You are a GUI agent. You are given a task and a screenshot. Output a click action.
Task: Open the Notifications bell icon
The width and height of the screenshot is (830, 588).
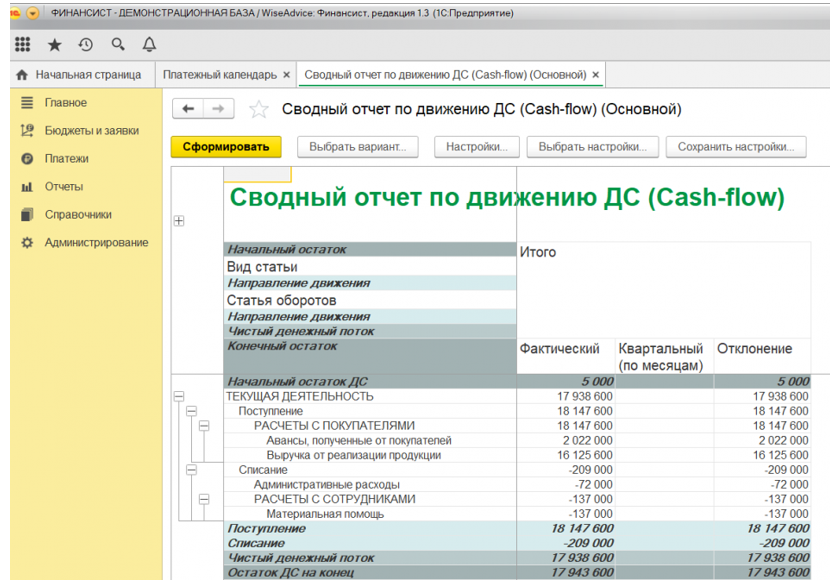[149, 44]
